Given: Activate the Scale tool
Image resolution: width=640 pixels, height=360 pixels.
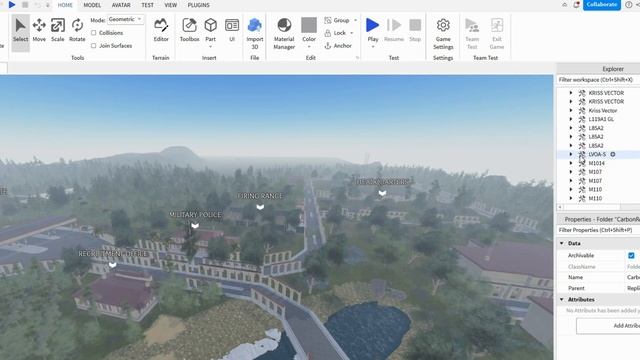Looking at the screenshot, I should [58, 31].
